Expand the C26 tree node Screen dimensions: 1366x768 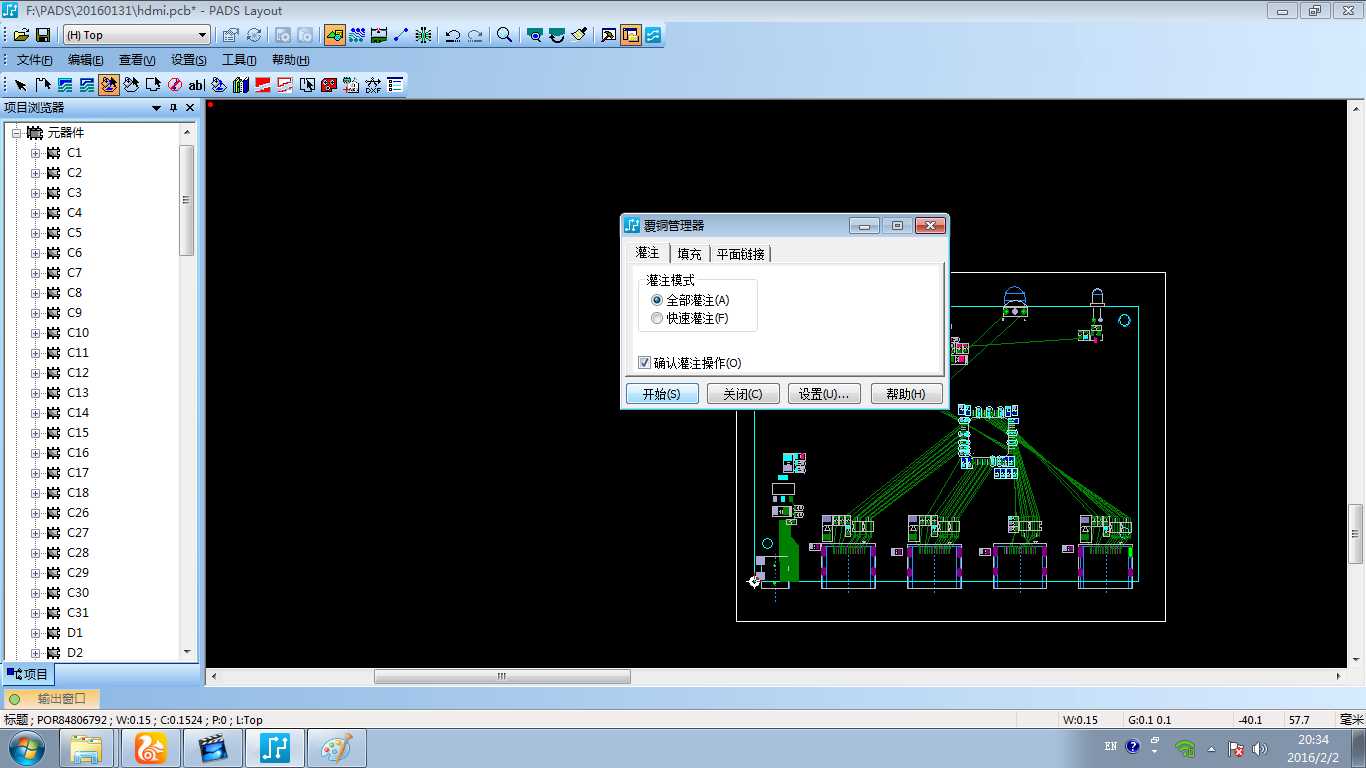[36, 513]
